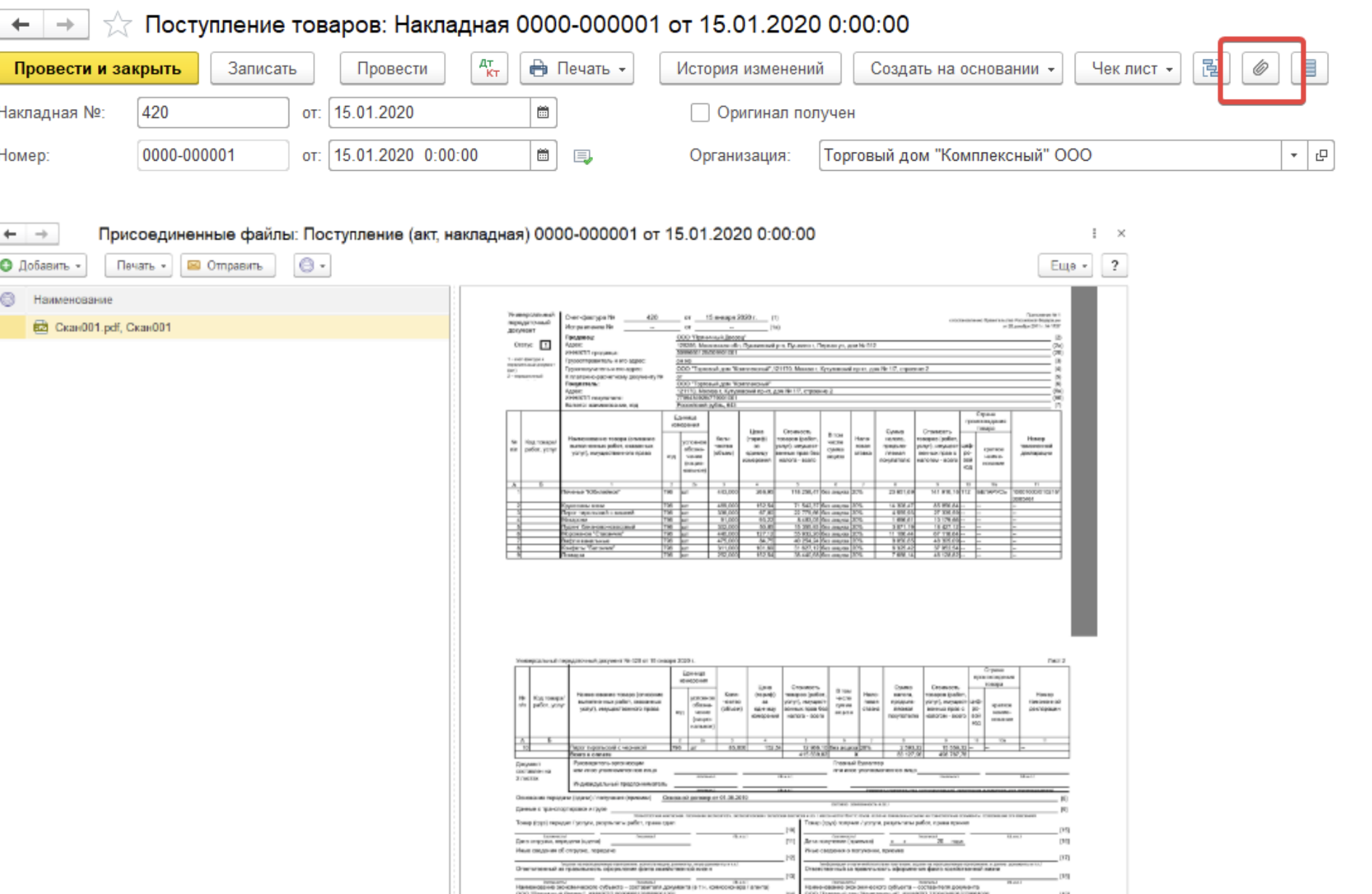Click the document structure icon near Чек лист

[x=1211, y=68]
